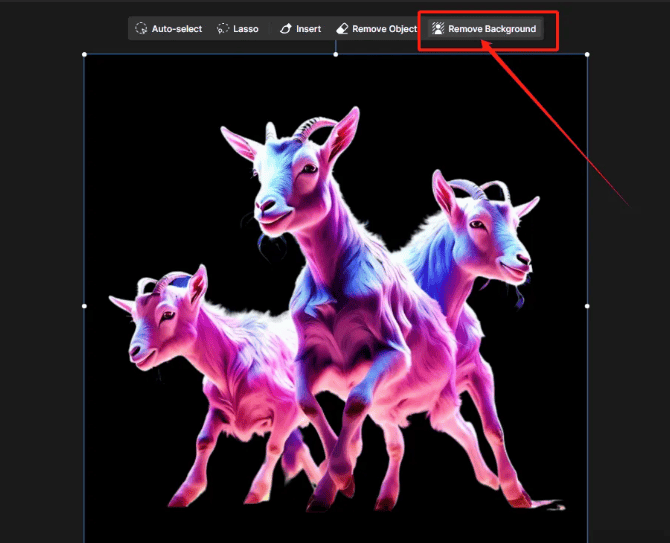Click empty canvas left of the image
The height and width of the screenshot is (543, 670).
(x=40, y=300)
